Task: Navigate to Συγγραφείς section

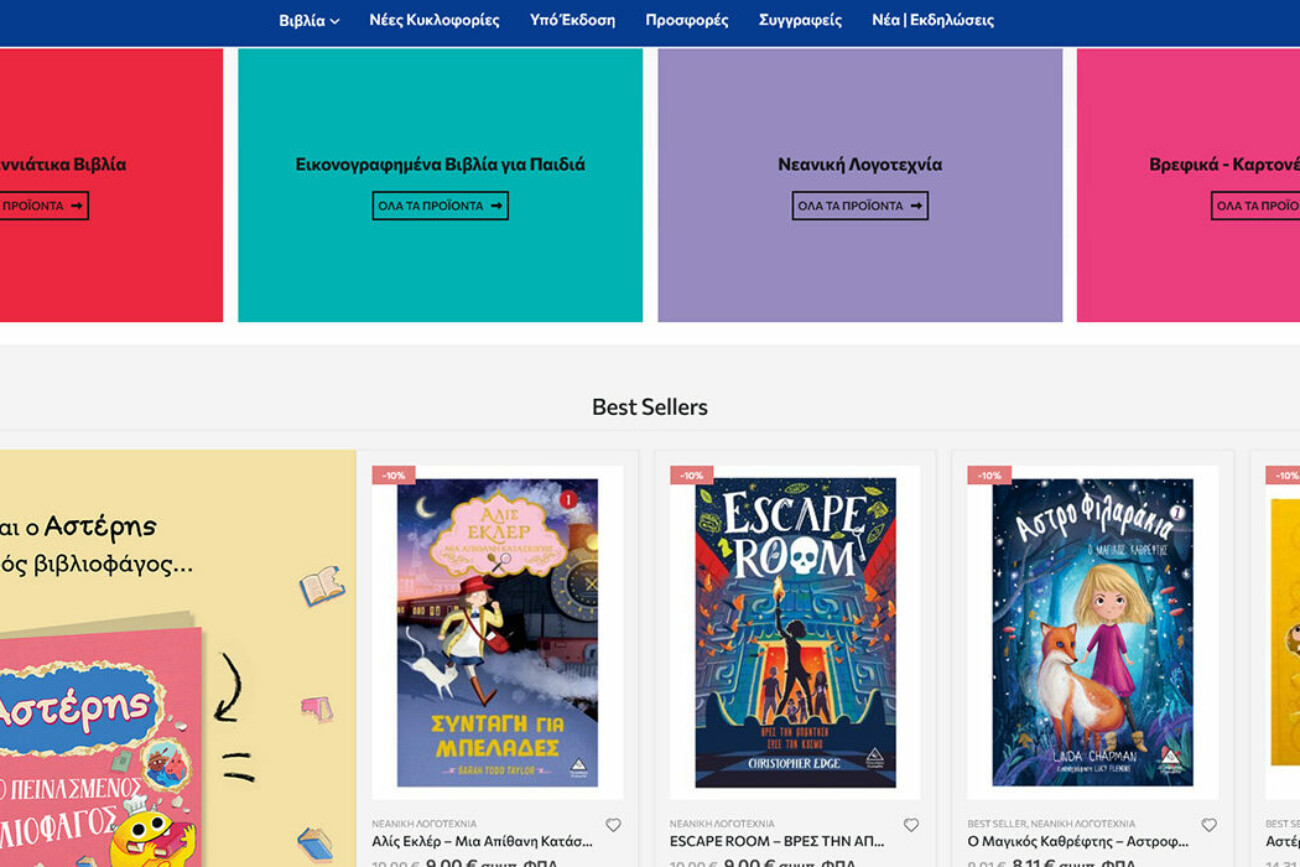Action: tap(800, 20)
